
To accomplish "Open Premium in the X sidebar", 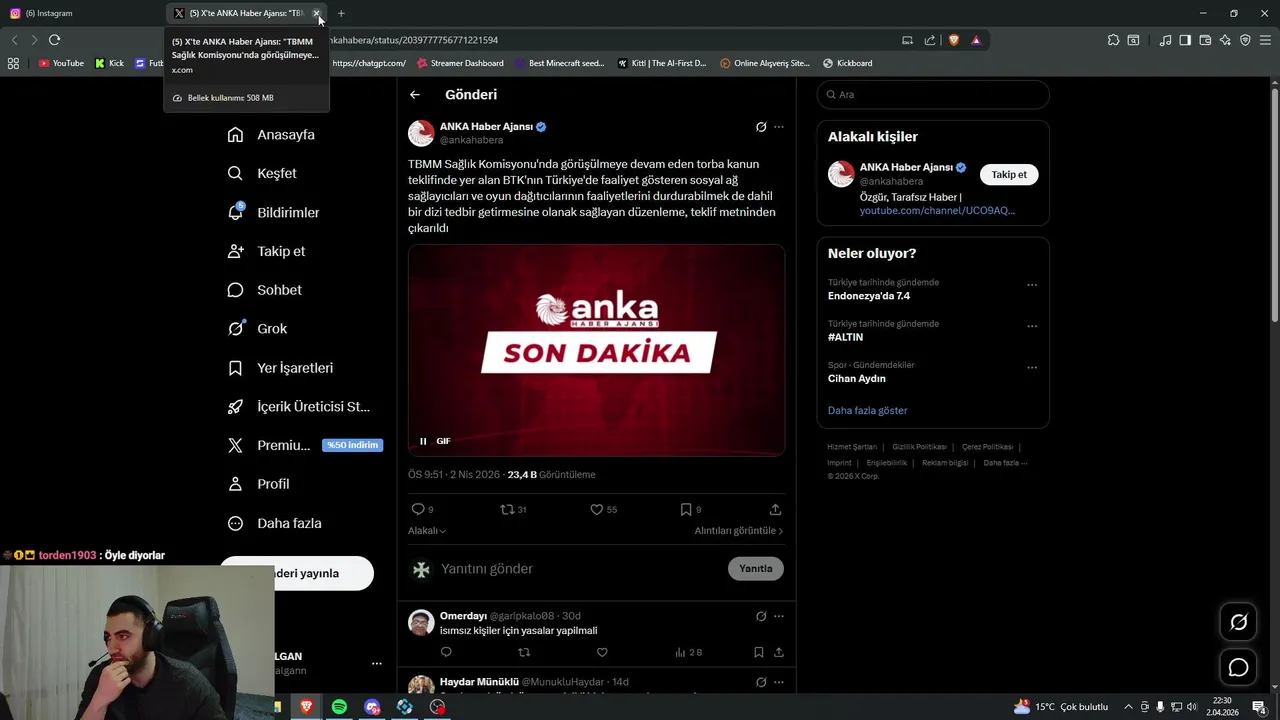I will (304, 445).
